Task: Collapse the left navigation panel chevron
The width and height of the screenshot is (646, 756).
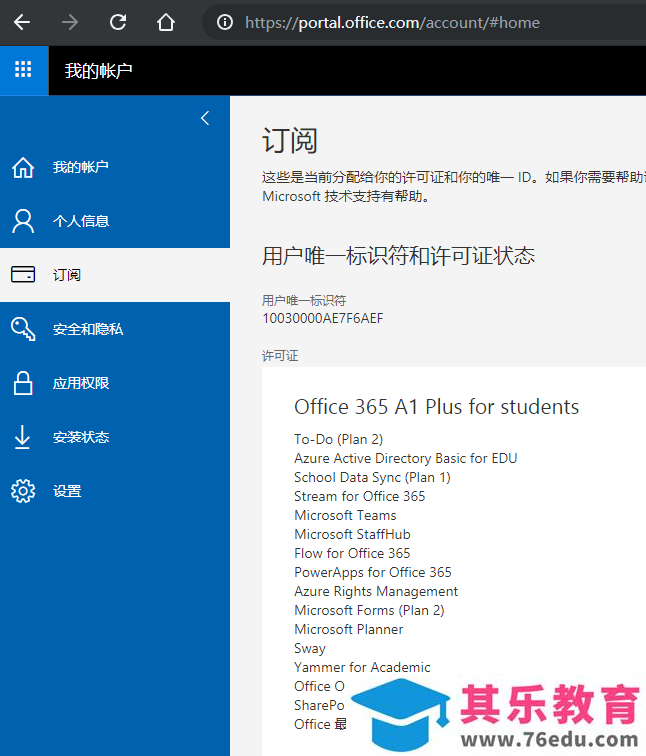Action: pyautogui.click(x=205, y=118)
